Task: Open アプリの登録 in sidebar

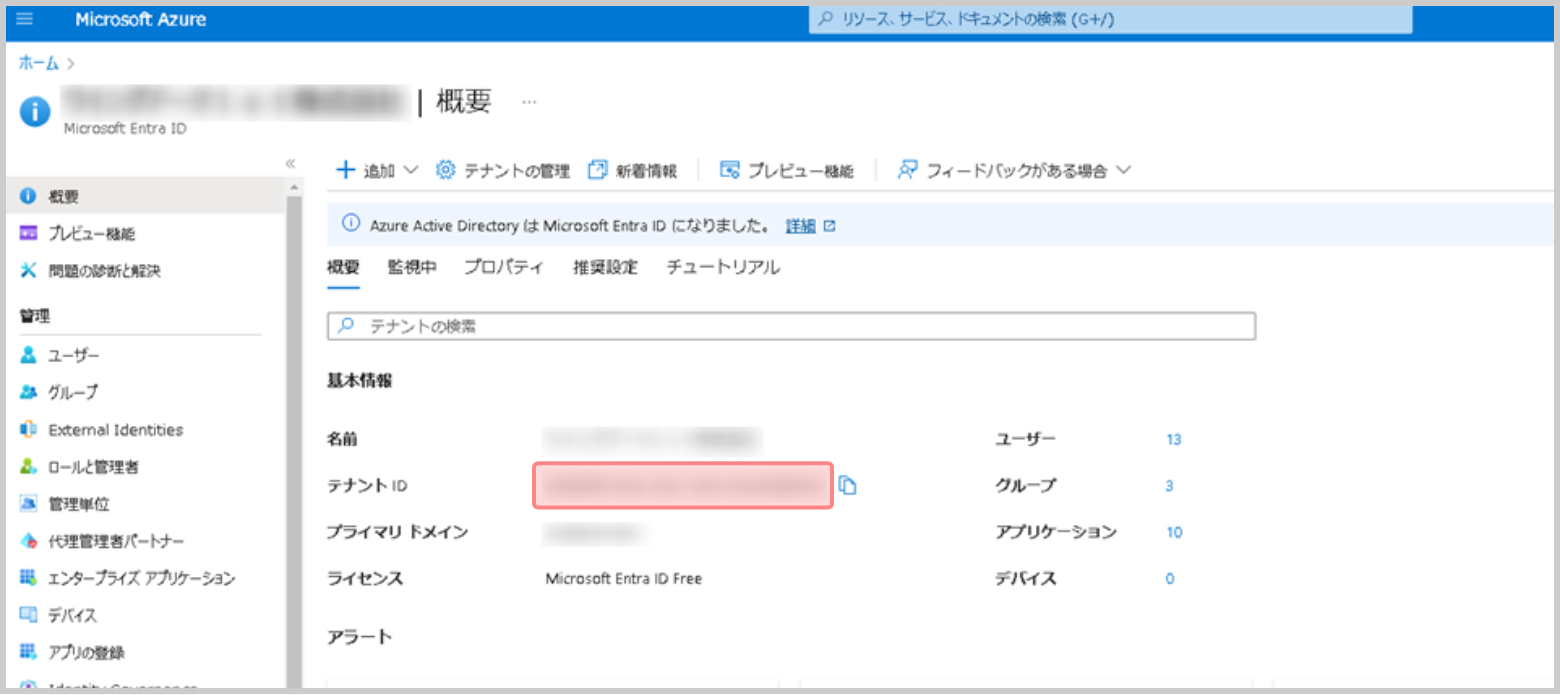Action: point(86,652)
